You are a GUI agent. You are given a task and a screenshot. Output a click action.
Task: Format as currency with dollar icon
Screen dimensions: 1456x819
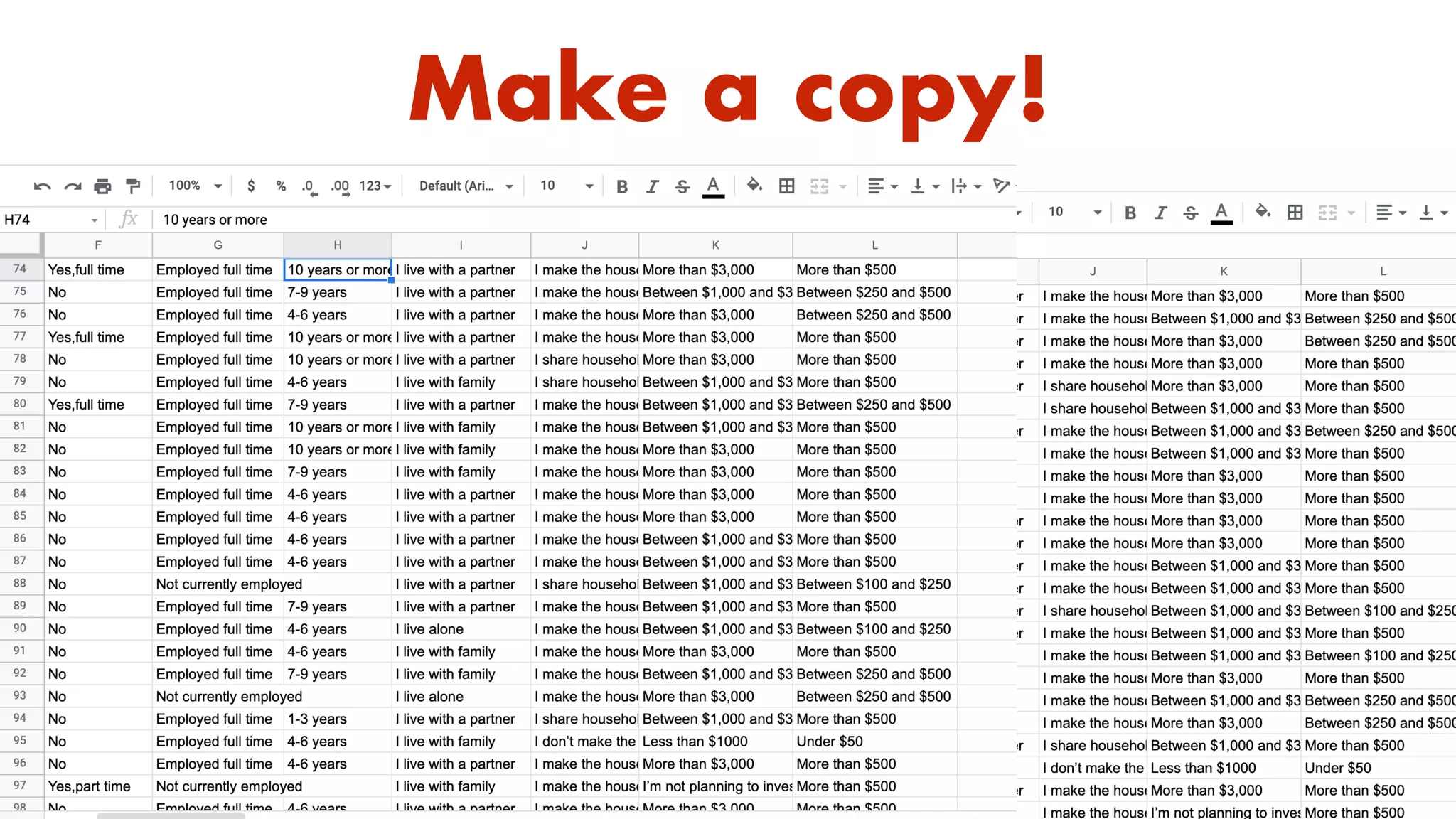pos(251,186)
